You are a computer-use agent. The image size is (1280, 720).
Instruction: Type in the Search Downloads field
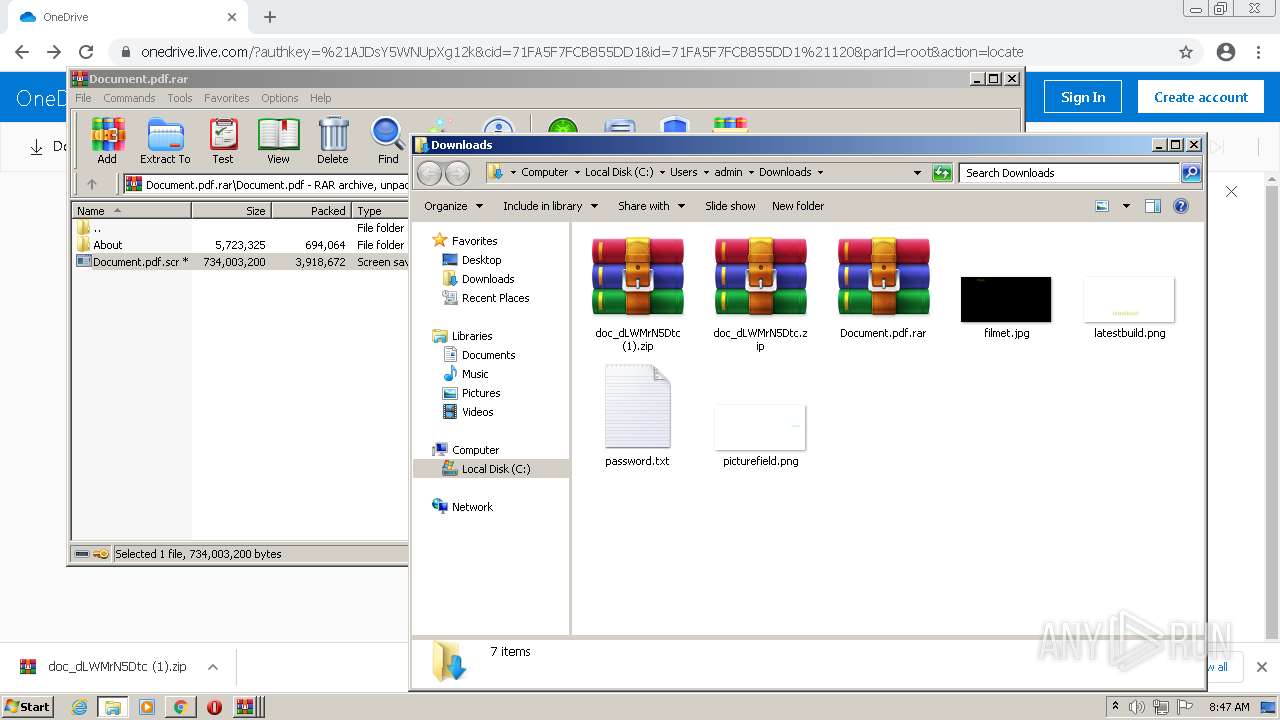pyautogui.click(x=1069, y=173)
